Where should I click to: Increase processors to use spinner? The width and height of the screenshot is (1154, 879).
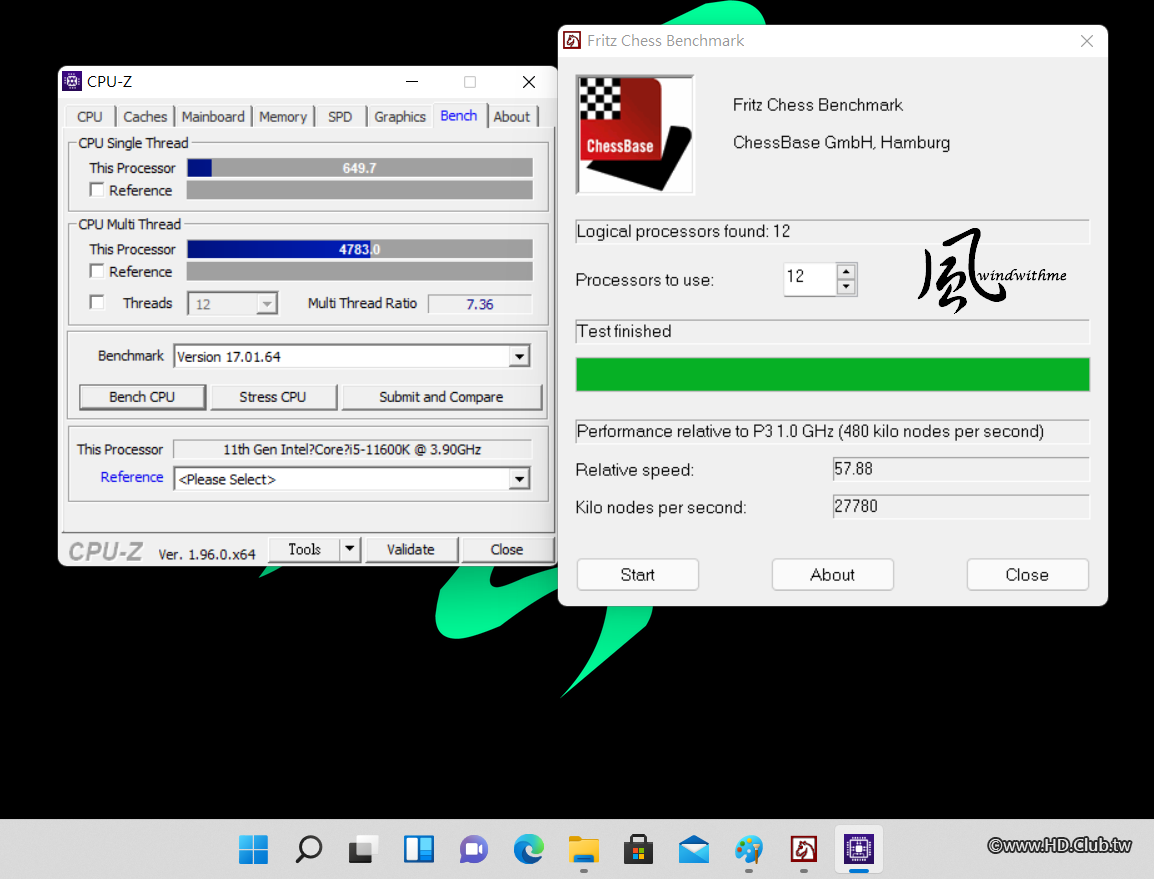pos(846,271)
